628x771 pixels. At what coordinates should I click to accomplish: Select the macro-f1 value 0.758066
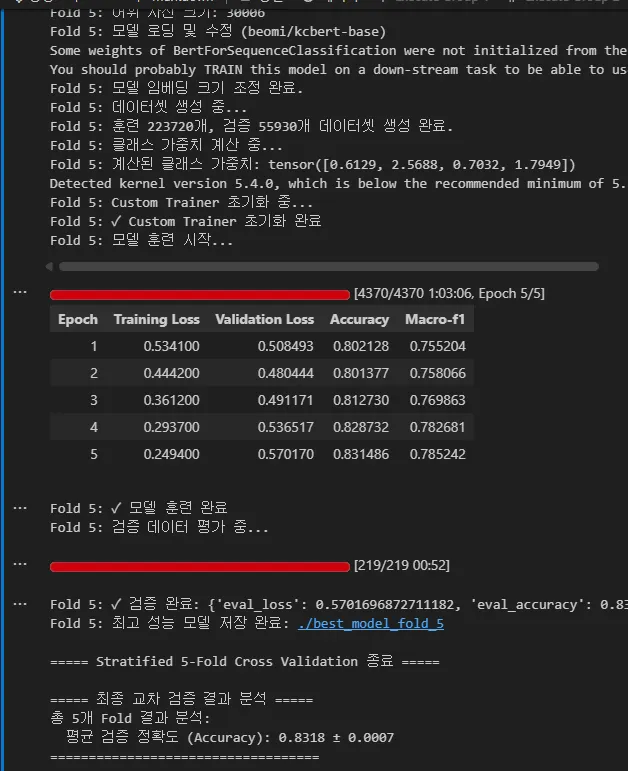(438, 373)
